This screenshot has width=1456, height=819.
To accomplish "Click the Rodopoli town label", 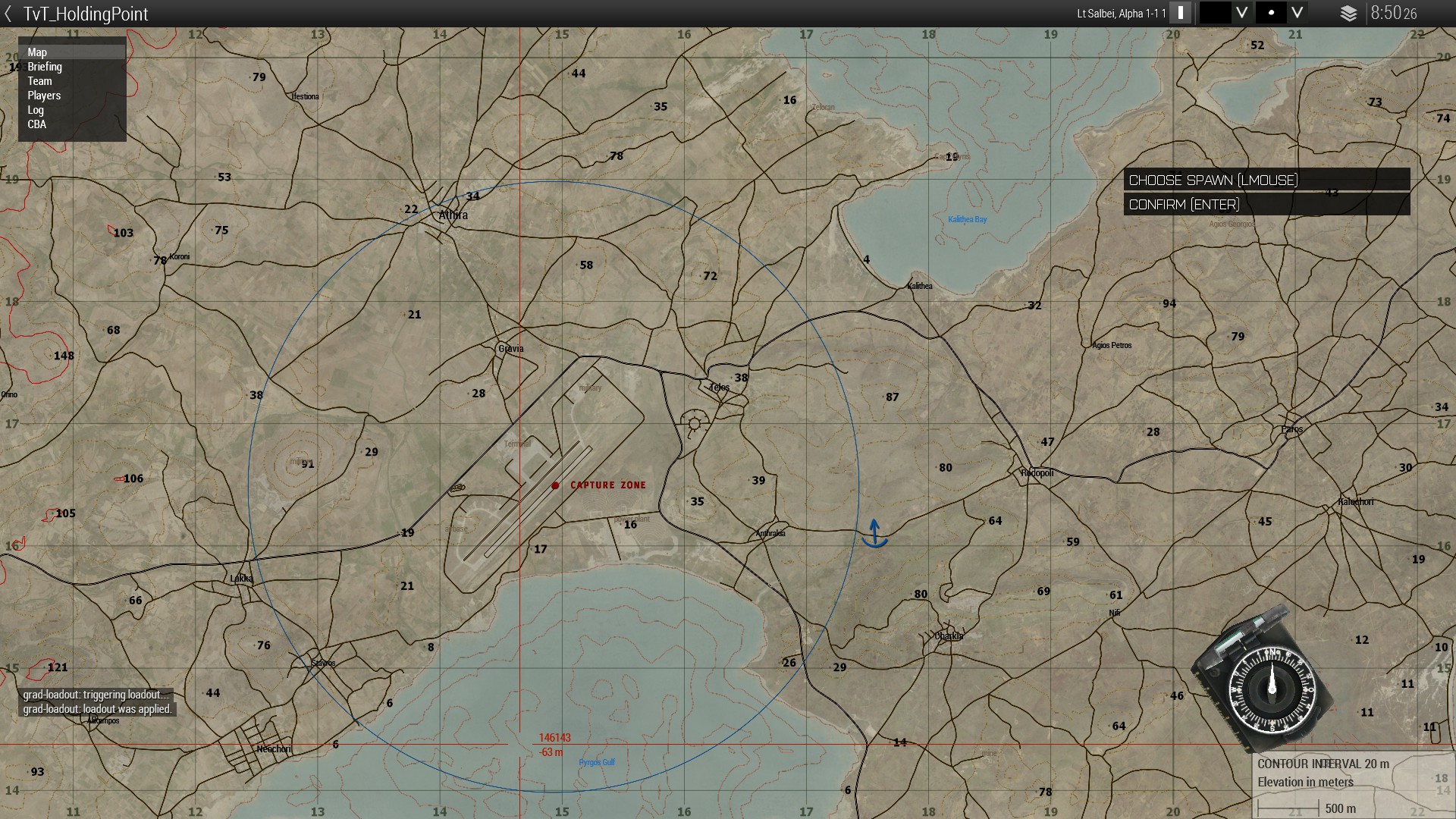I will pyautogui.click(x=1037, y=473).
